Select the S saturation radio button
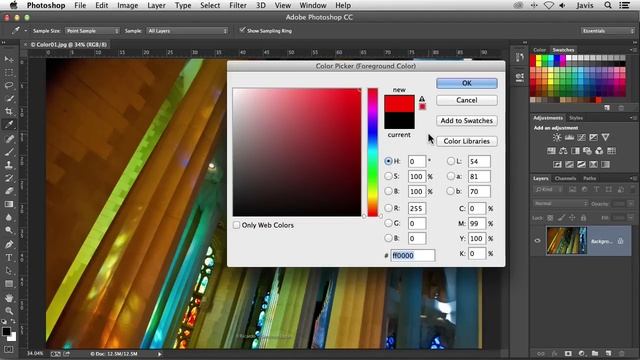The width and height of the screenshot is (640, 360). click(x=388, y=176)
